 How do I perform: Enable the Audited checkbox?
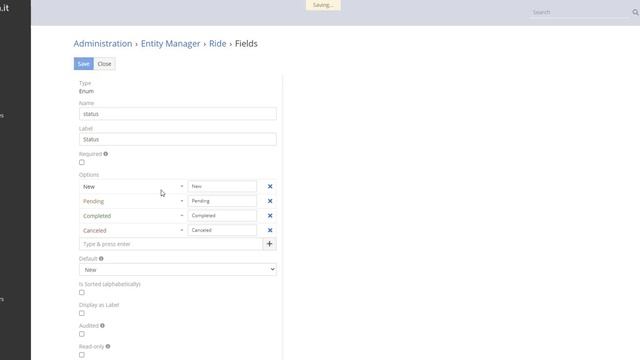(x=82, y=334)
